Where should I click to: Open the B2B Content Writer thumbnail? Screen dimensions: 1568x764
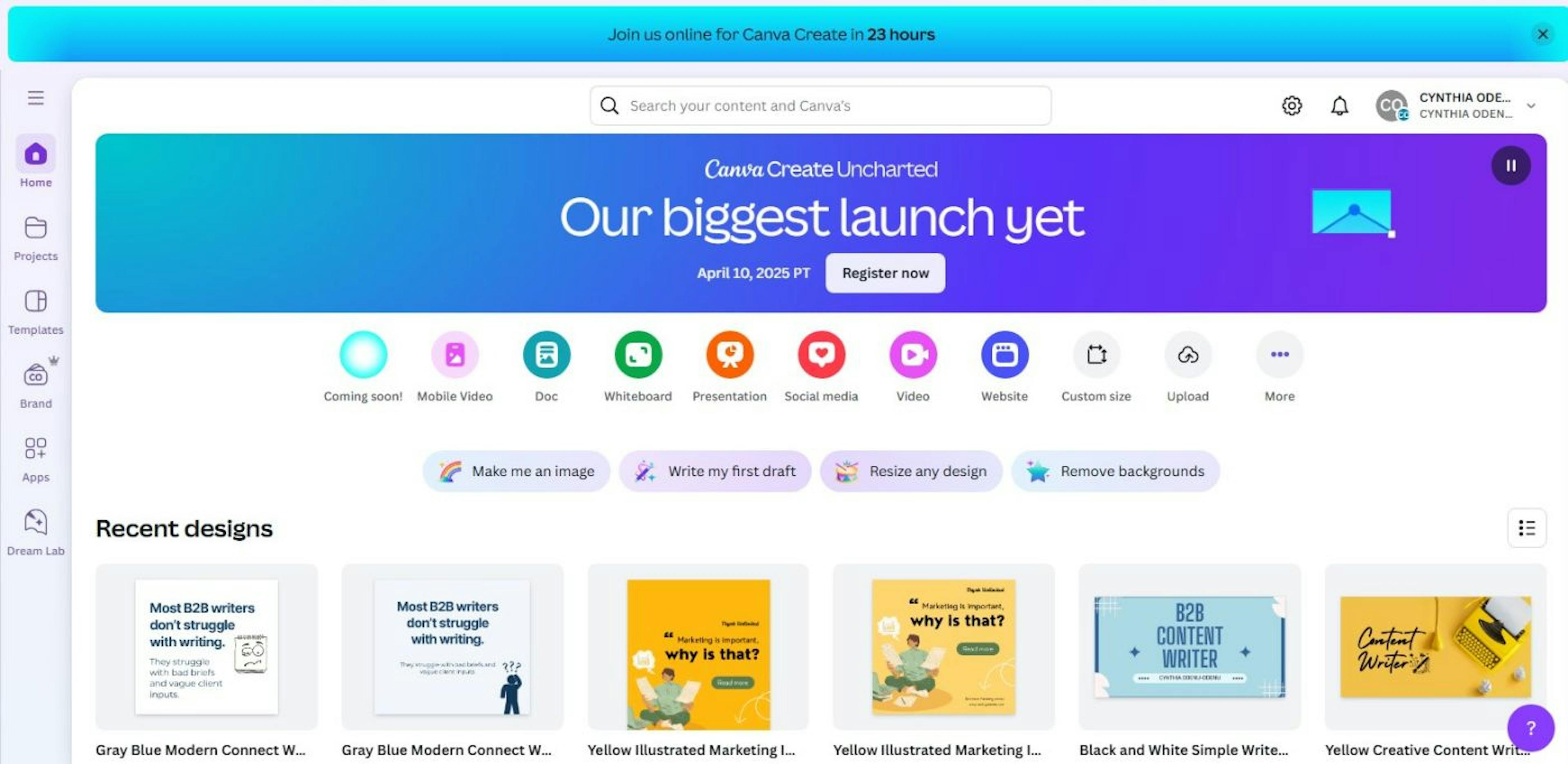[x=1189, y=646]
